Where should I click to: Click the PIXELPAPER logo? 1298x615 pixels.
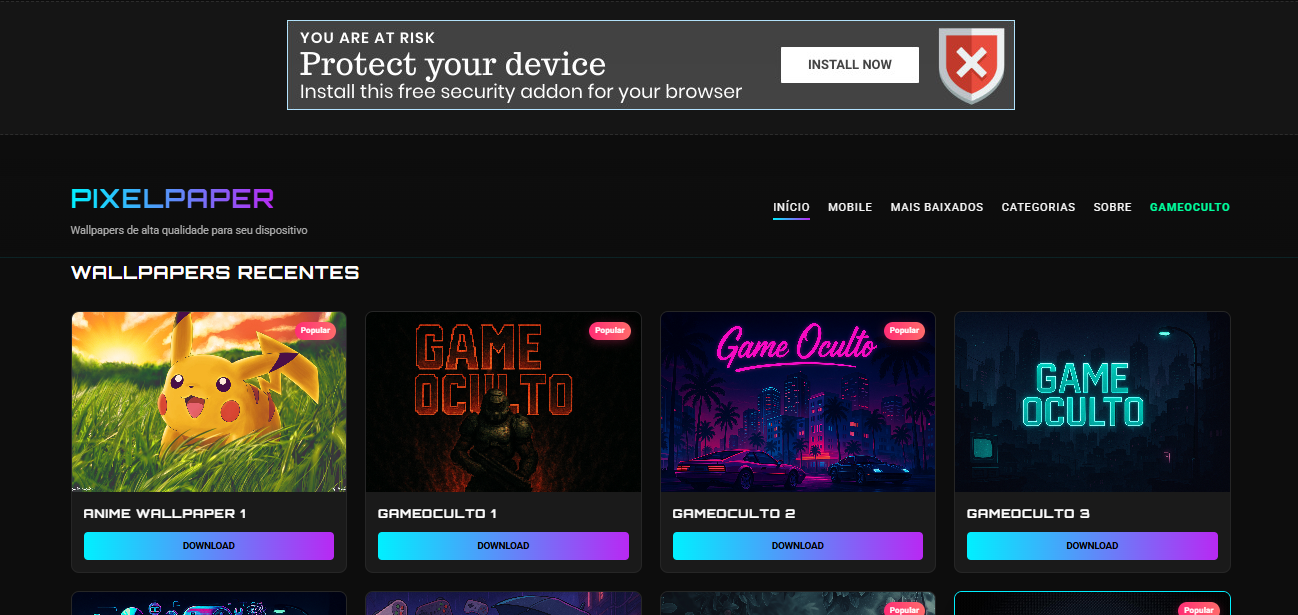click(x=172, y=199)
